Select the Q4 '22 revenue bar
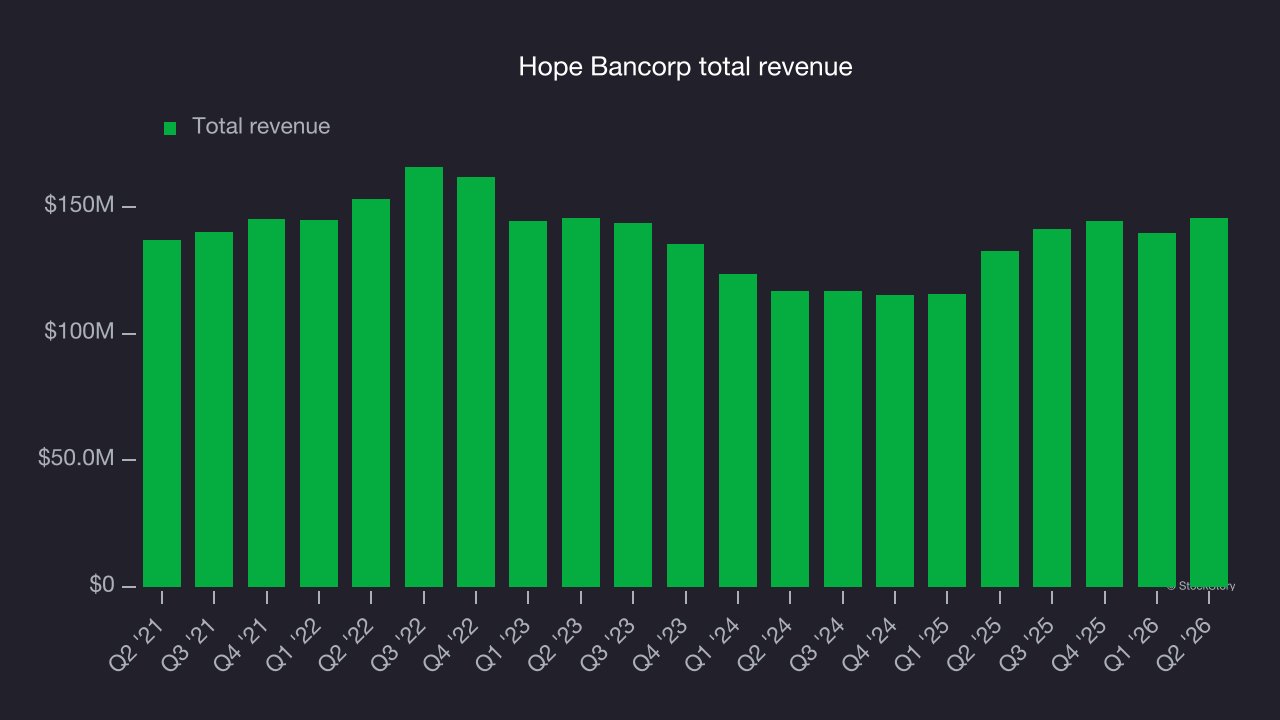This screenshot has width=1280, height=720. pos(476,382)
